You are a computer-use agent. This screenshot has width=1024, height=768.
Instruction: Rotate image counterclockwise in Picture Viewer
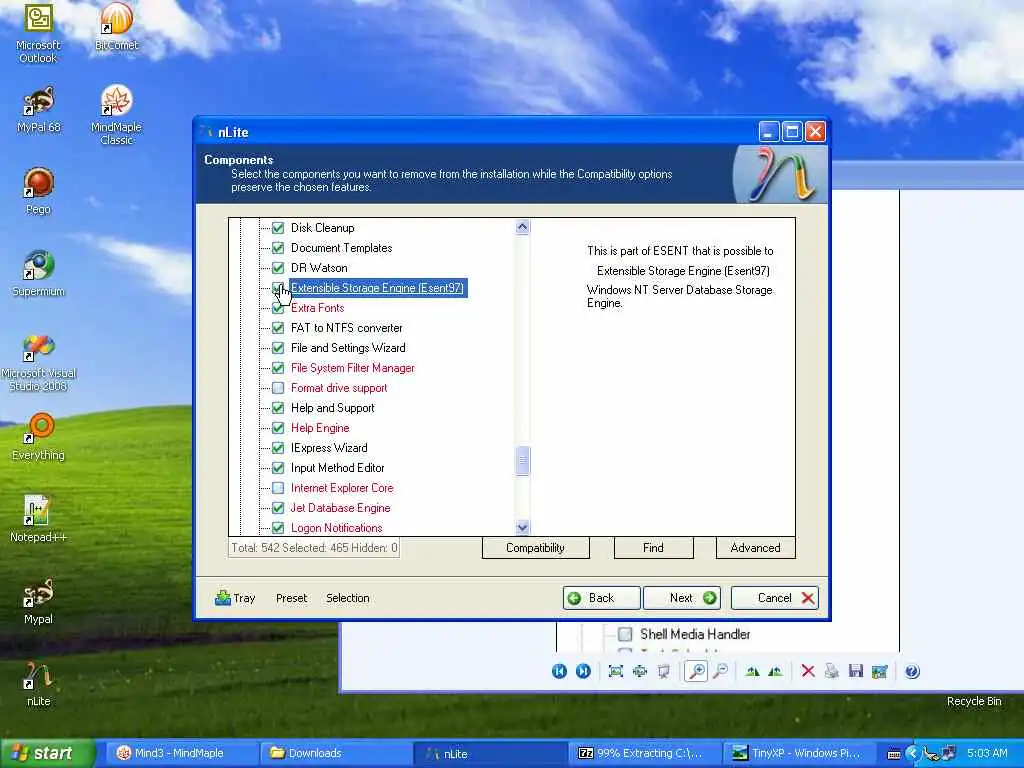775,671
